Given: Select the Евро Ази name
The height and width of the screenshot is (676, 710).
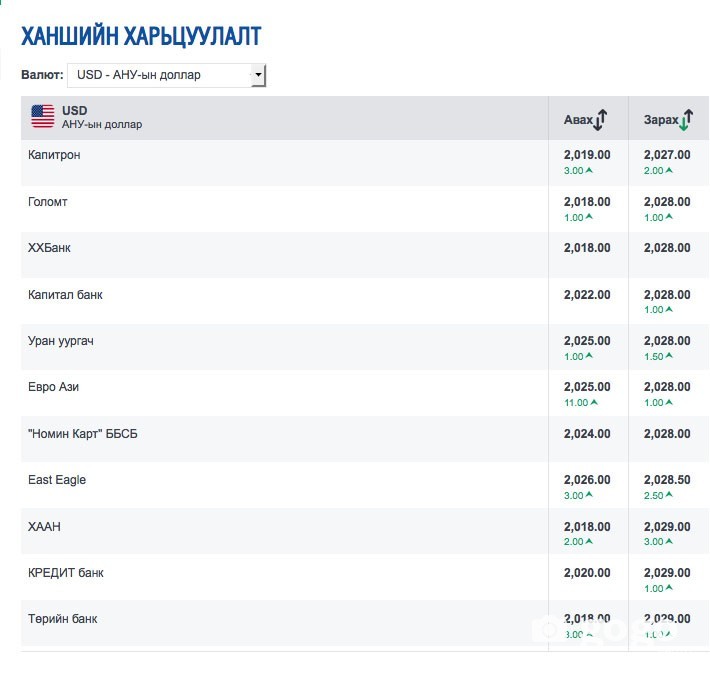Looking at the screenshot, I should click(x=53, y=387).
